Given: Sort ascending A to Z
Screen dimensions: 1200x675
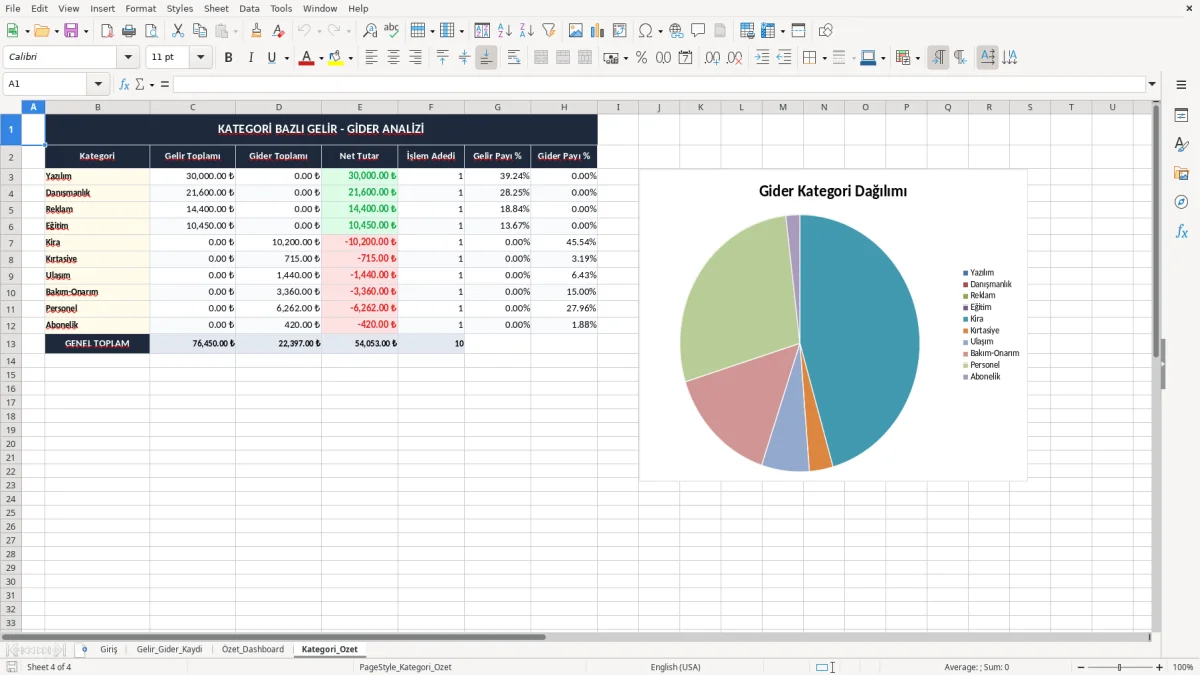Looking at the screenshot, I should [505, 31].
